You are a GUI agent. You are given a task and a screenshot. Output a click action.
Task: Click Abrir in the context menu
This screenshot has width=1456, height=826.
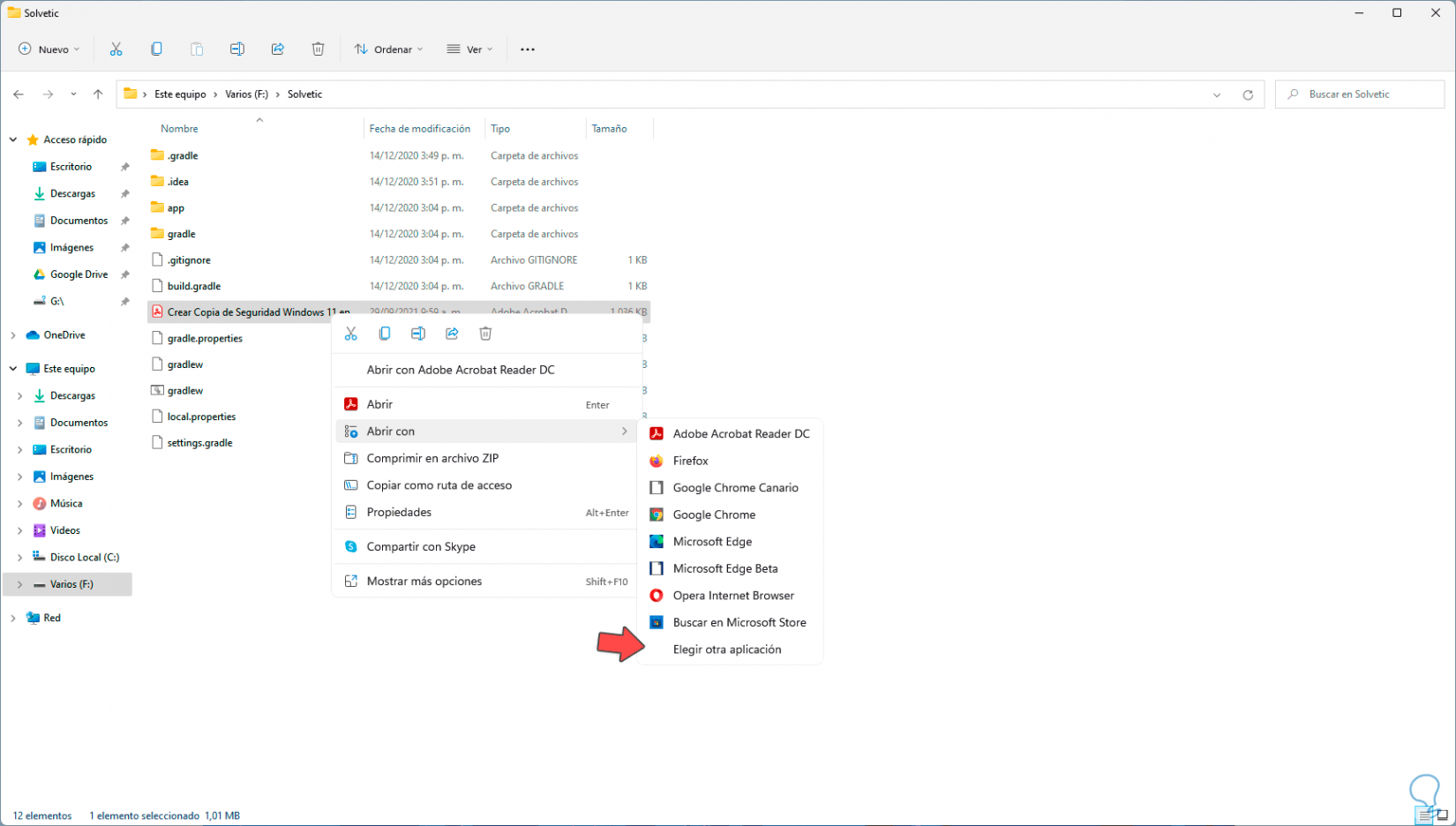pyautogui.click(x=486, y=404)
